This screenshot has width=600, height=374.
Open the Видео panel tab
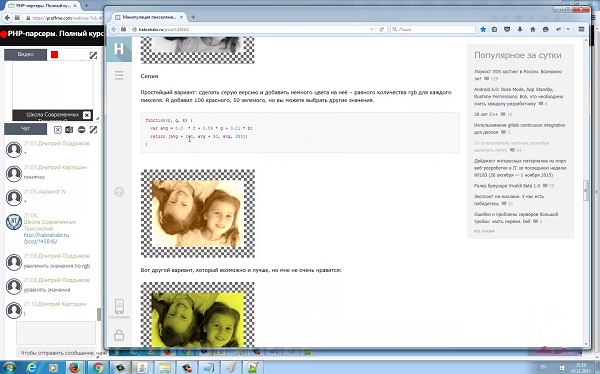(25, 55)
